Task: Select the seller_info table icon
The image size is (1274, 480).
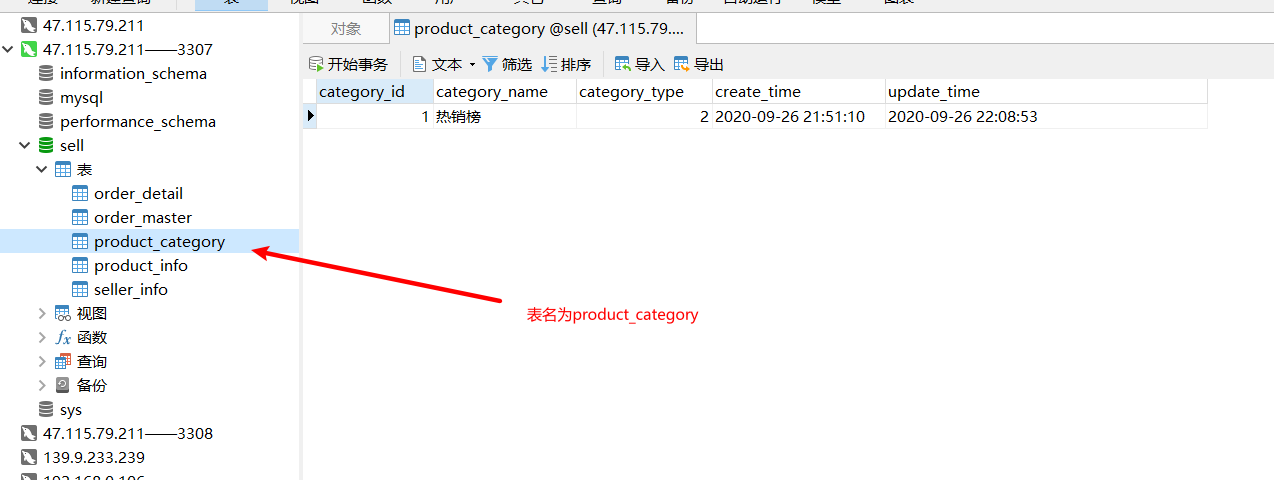Action: tap(80, 289)
